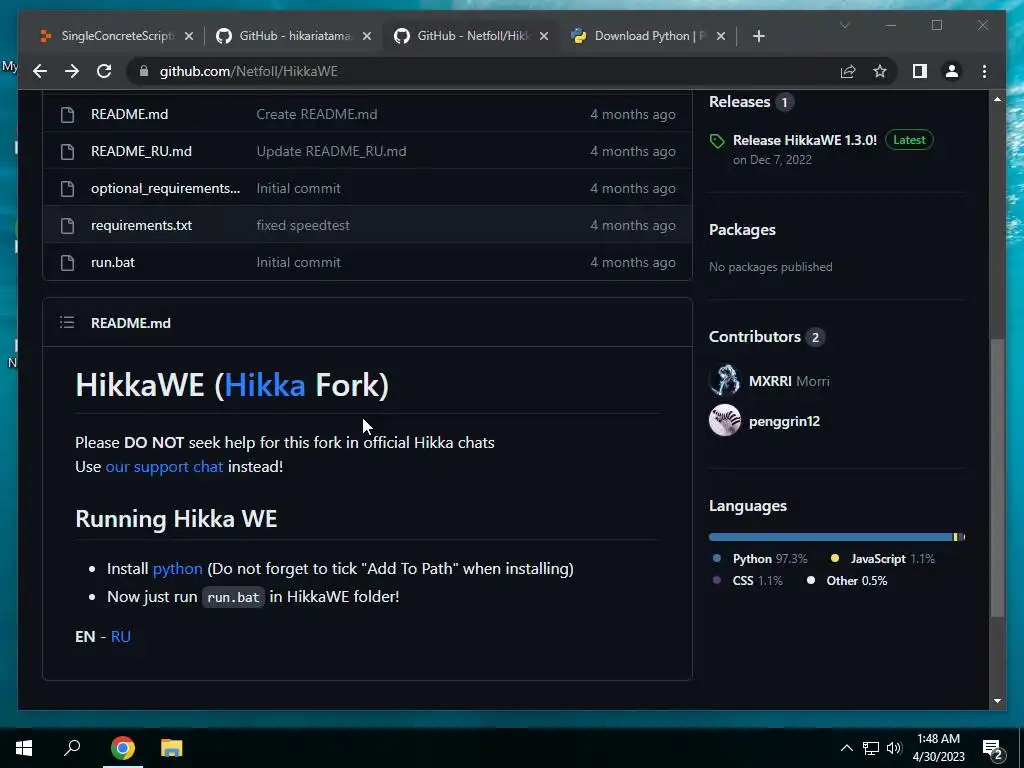Switch README to RU language

121,637
